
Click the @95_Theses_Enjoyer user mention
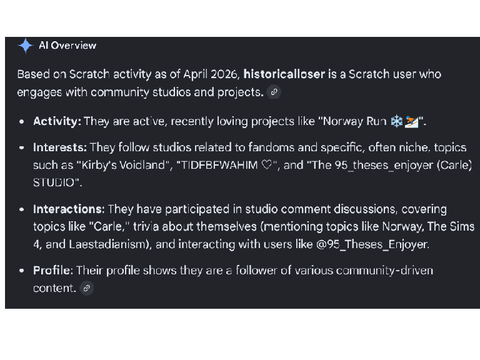click(x=372, y=245)
